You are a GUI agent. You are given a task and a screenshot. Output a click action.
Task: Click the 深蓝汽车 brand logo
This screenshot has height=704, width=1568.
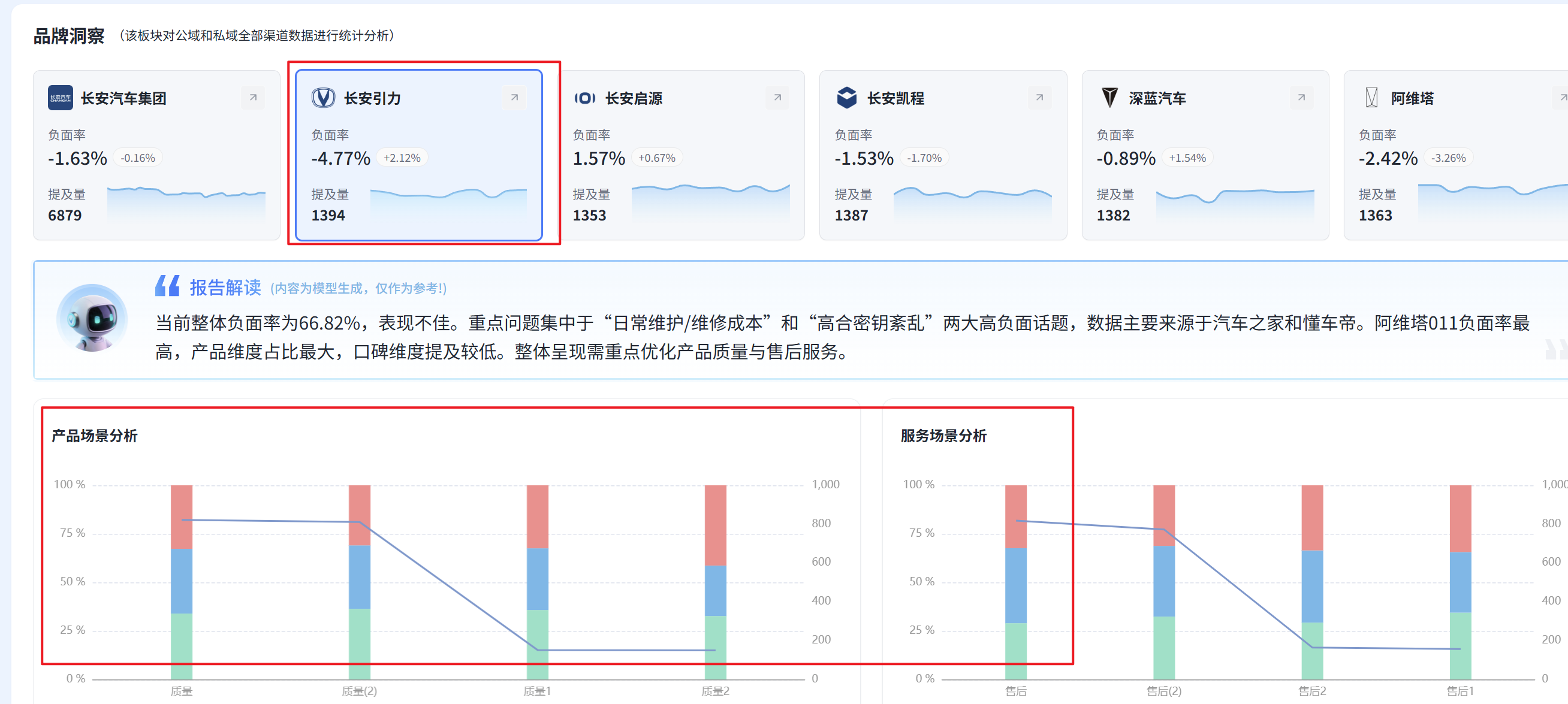coord(1109,97)
